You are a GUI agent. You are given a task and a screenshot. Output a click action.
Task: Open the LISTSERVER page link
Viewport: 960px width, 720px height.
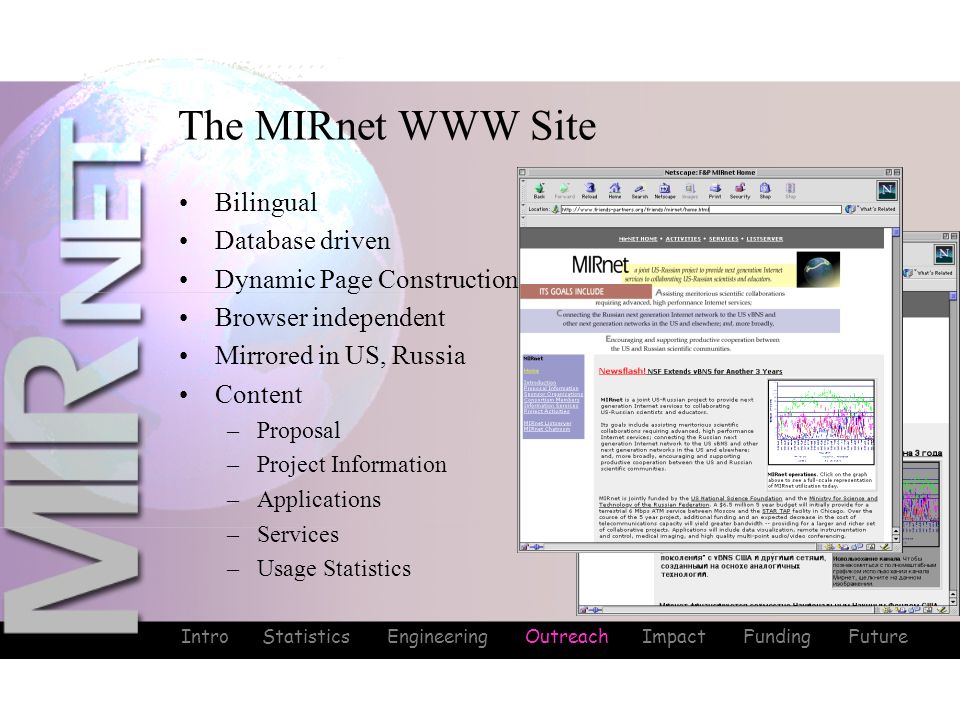765,239
